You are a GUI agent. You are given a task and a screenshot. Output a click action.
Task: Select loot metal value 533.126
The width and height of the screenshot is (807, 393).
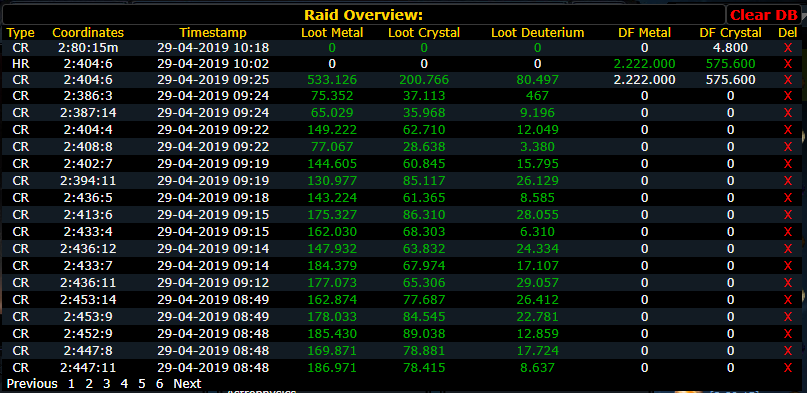point(332,80)
